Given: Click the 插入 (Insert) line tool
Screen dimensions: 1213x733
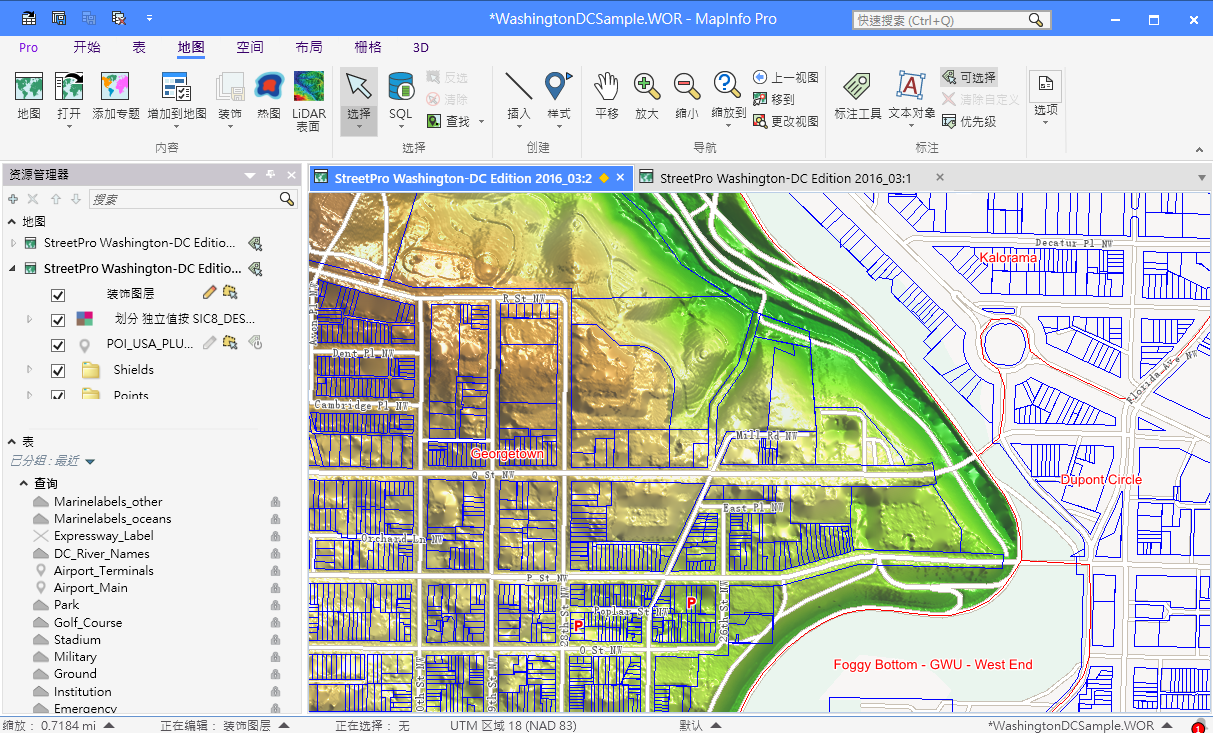Looking at the screenshot, I should pyautogui.click(x=519, y=100).
